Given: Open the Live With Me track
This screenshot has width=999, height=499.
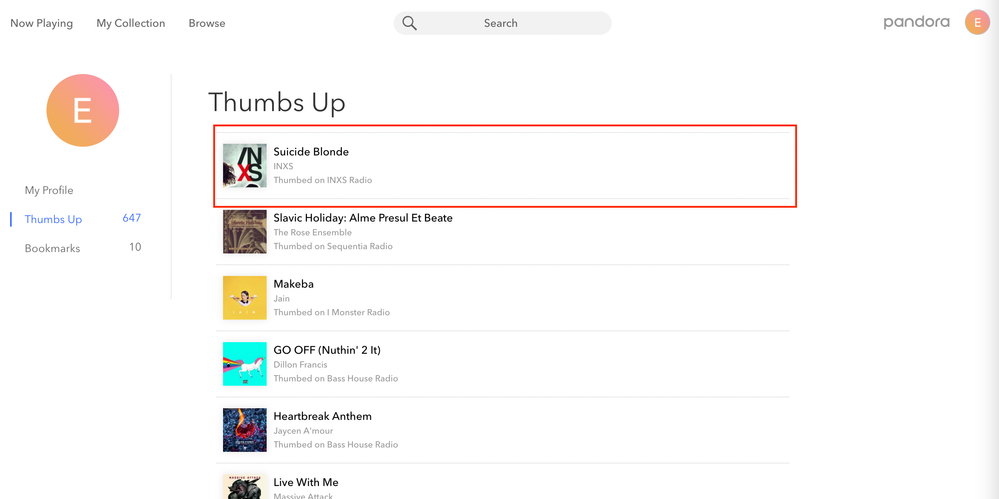Looking at the screenshot, I should (x=306, y=483).
